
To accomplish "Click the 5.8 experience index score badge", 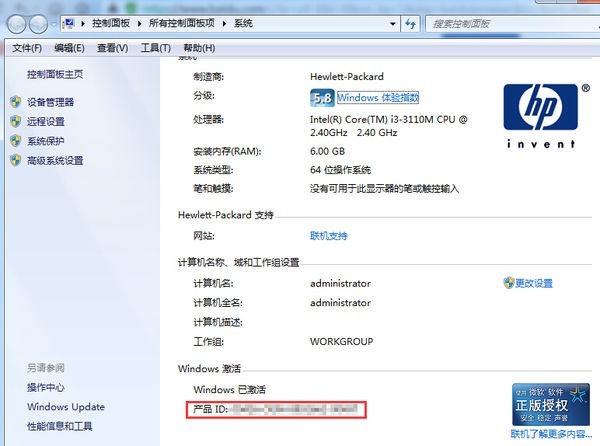I will pyautogui.click(x=322, y=98).
